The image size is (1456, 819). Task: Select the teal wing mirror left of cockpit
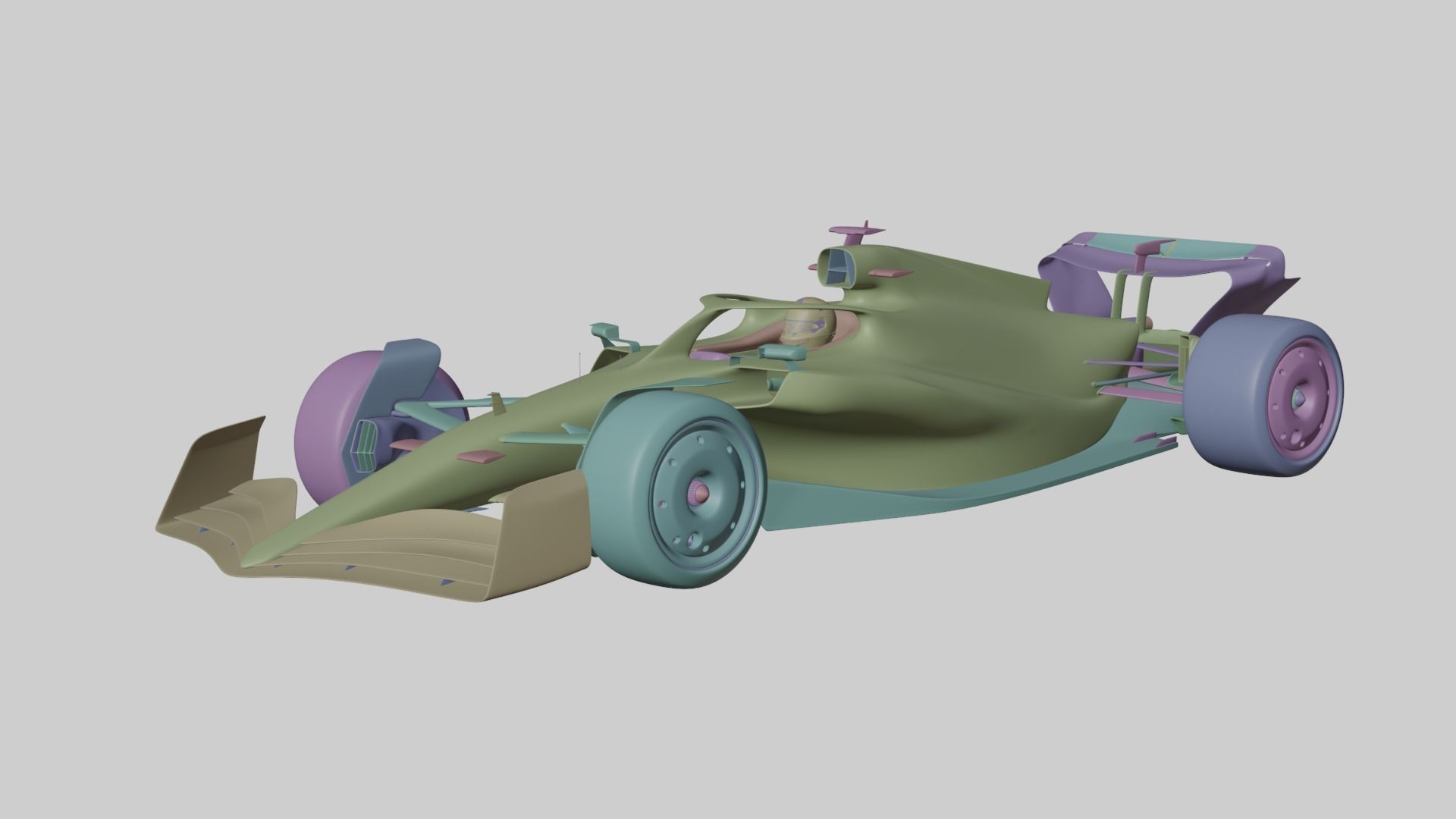click(x=613, y=336)
